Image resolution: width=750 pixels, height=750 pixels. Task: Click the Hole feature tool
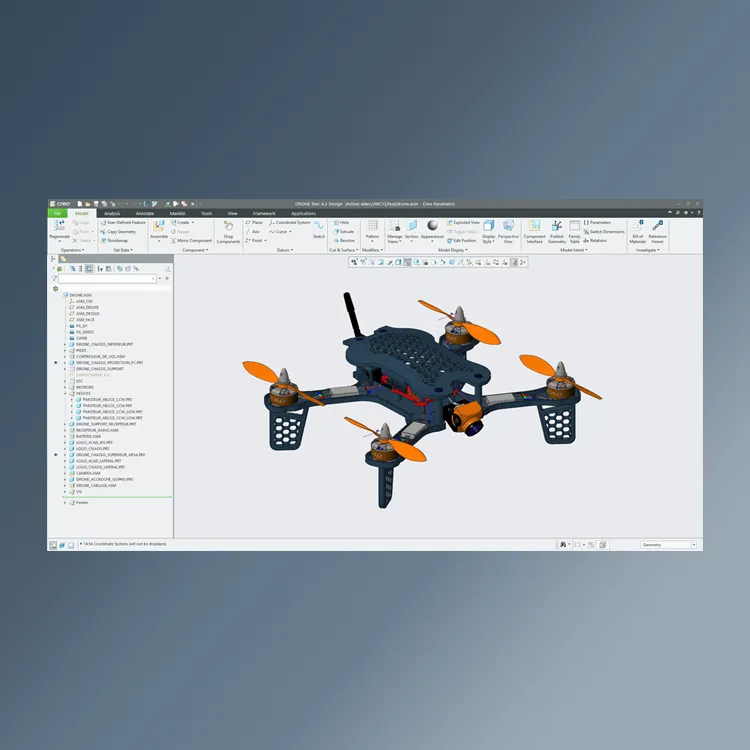coord(342,222)
